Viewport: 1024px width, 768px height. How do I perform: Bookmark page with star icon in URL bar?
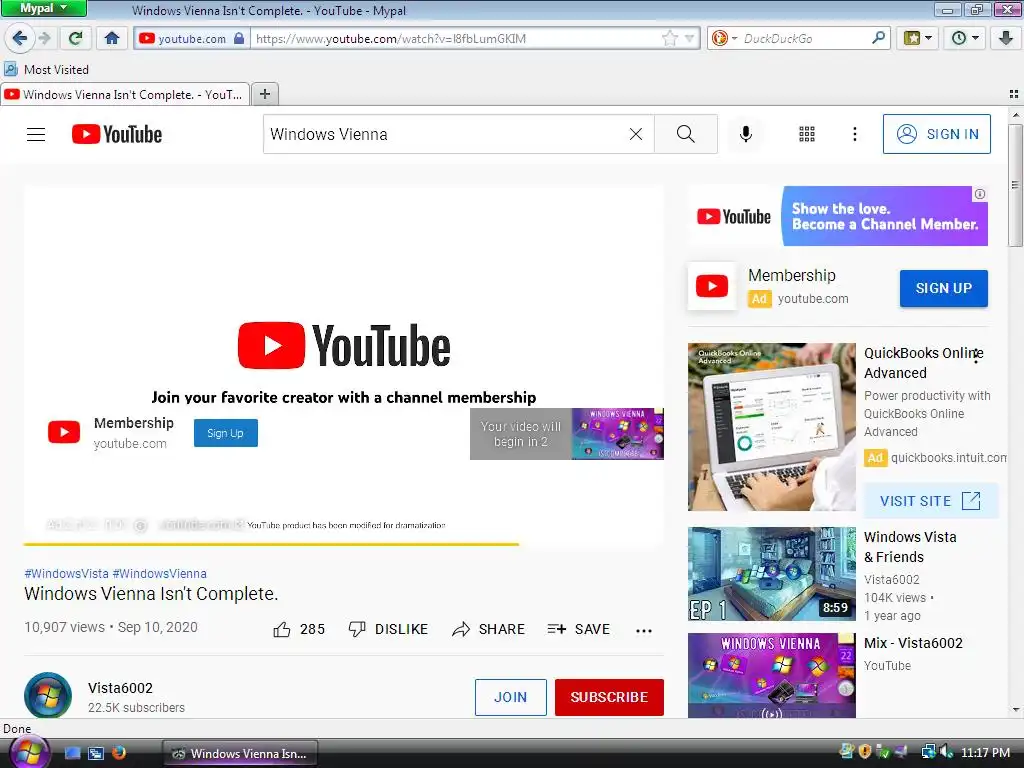(669, 39)
